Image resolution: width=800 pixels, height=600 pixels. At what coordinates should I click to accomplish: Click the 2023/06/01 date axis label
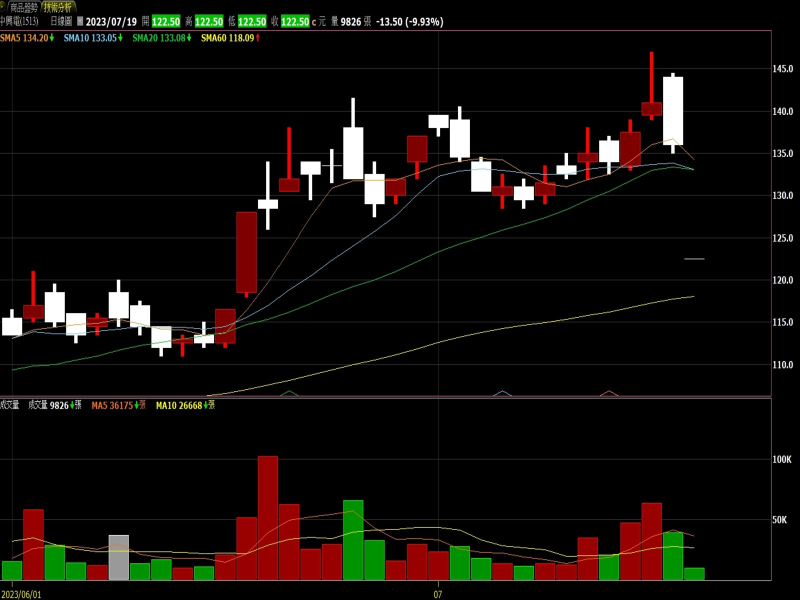[21, 594]
